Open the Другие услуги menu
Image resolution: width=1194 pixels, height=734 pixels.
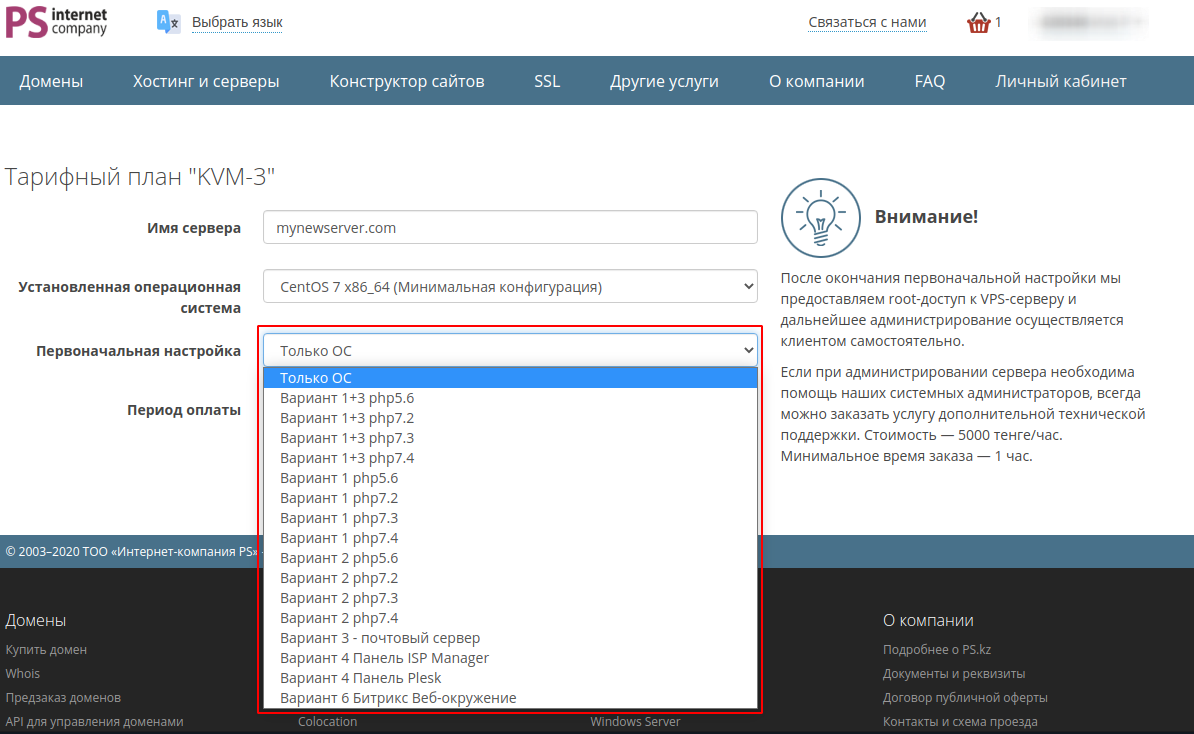click(x=664, y=81)
